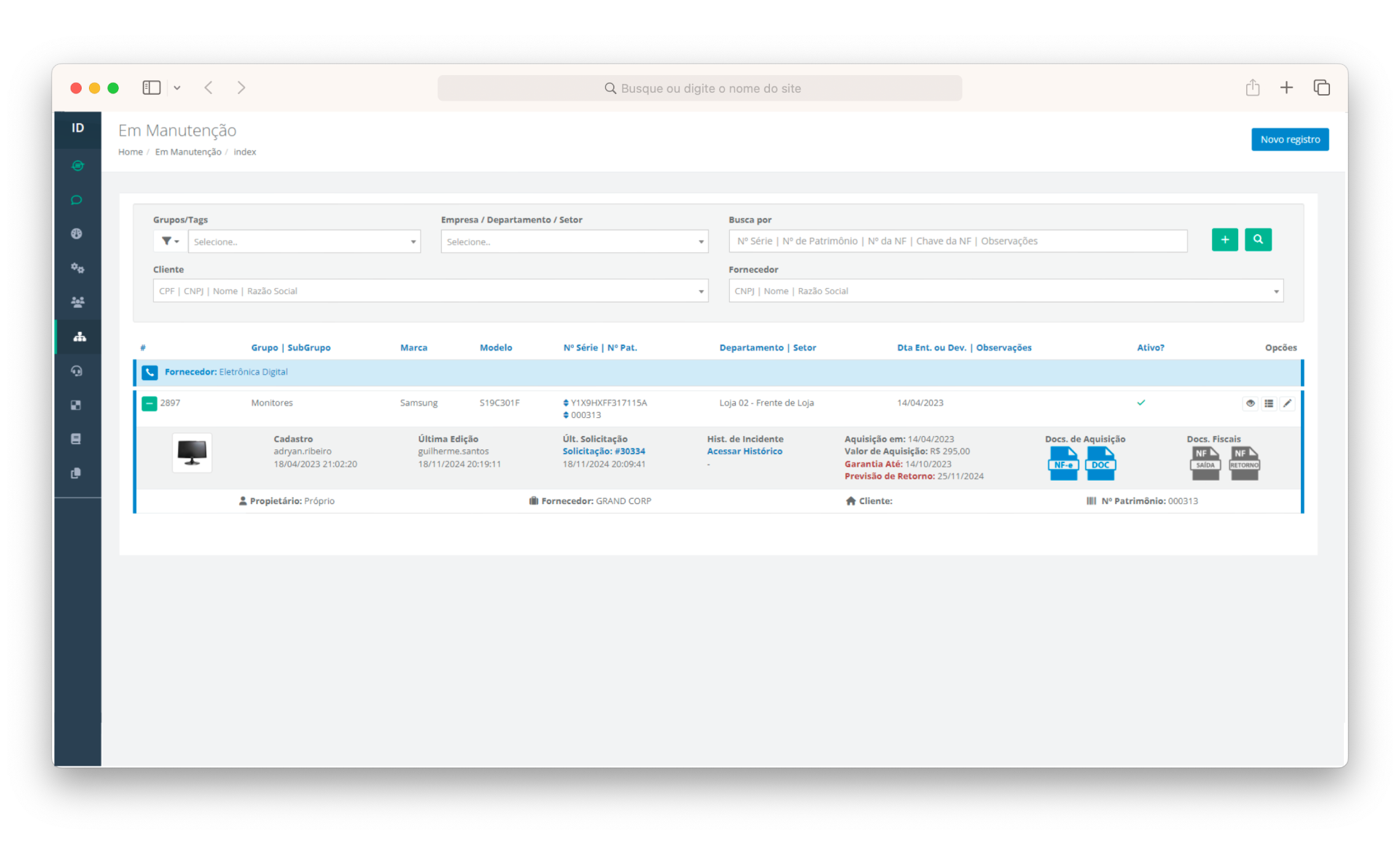This screenshot has width=1400, height=865.
Task: Open the Cliente select dropdown
Action: click(430, 291)
